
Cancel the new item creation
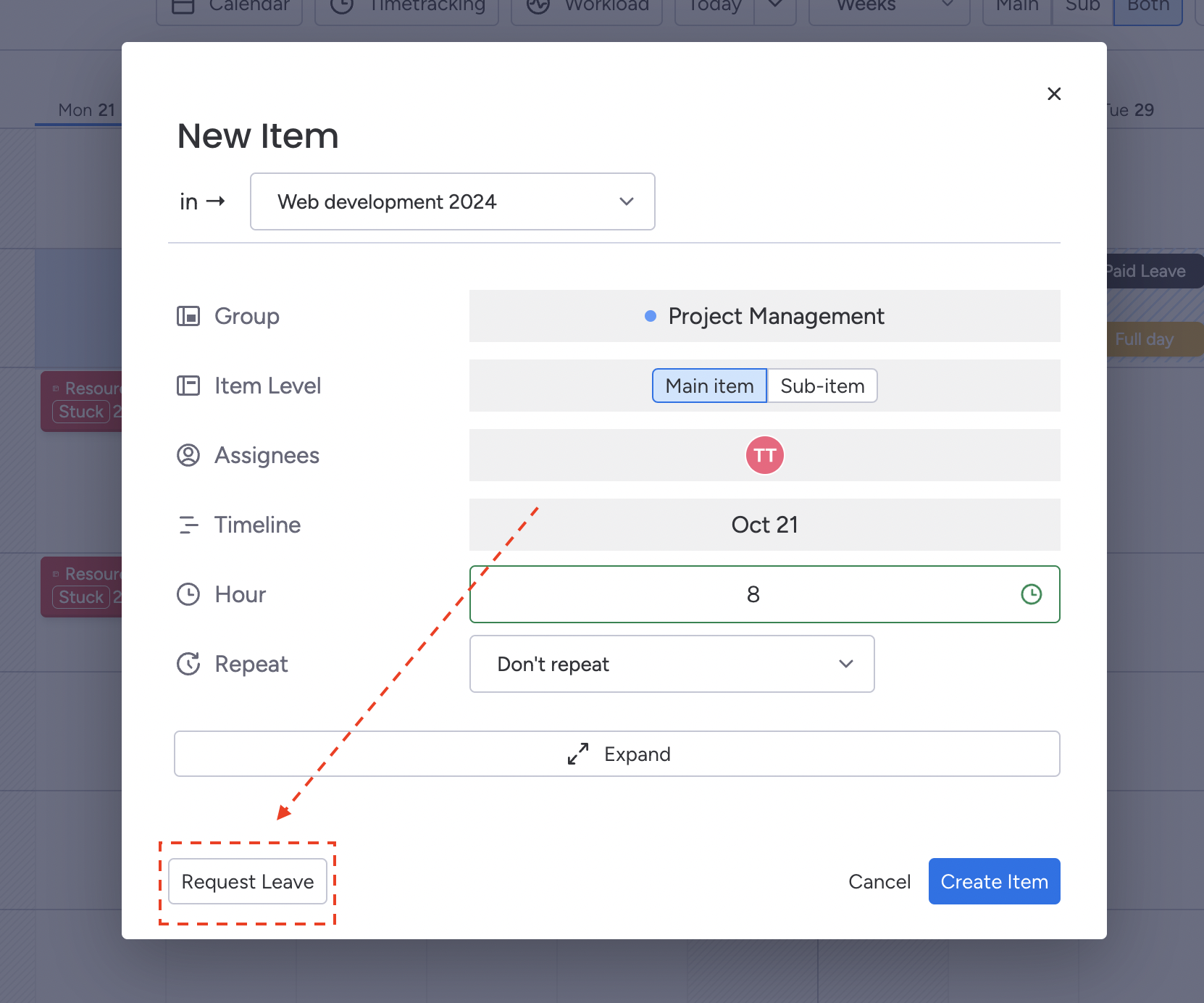pyautogui.click(x=879, y=881)
